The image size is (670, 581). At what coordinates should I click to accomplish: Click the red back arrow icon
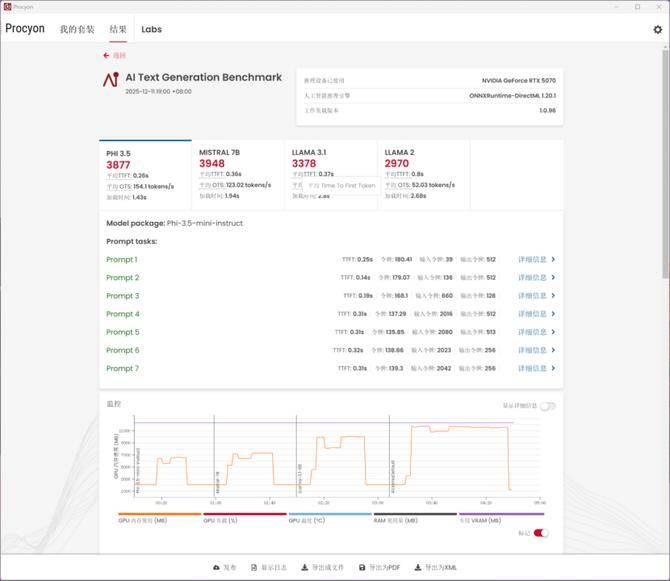(x=106, y=56)
